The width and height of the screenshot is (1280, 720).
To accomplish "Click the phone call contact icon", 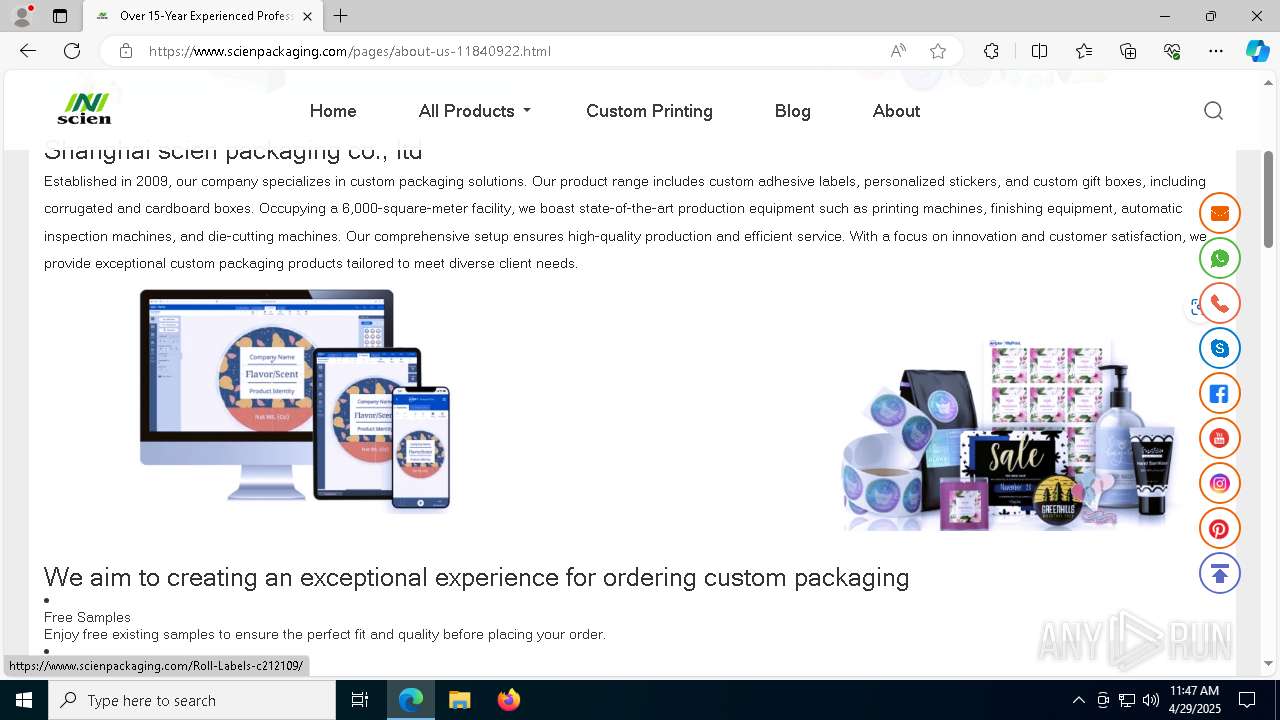I will point(1219,303).
